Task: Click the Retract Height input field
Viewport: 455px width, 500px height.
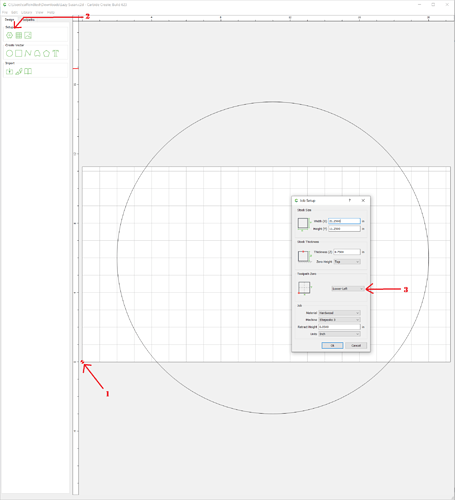Action: coord(339,327)
